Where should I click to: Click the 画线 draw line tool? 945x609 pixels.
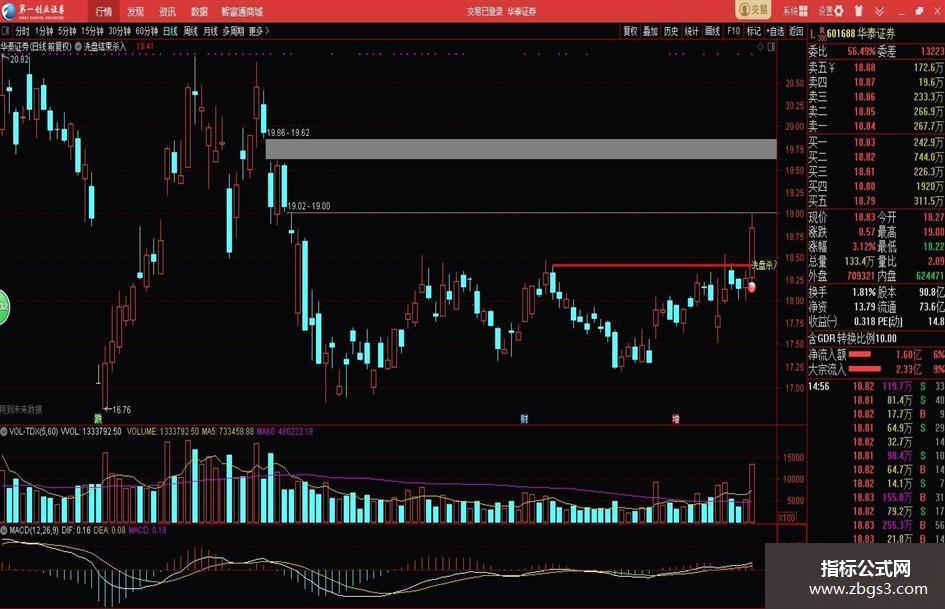pos(712,31)
